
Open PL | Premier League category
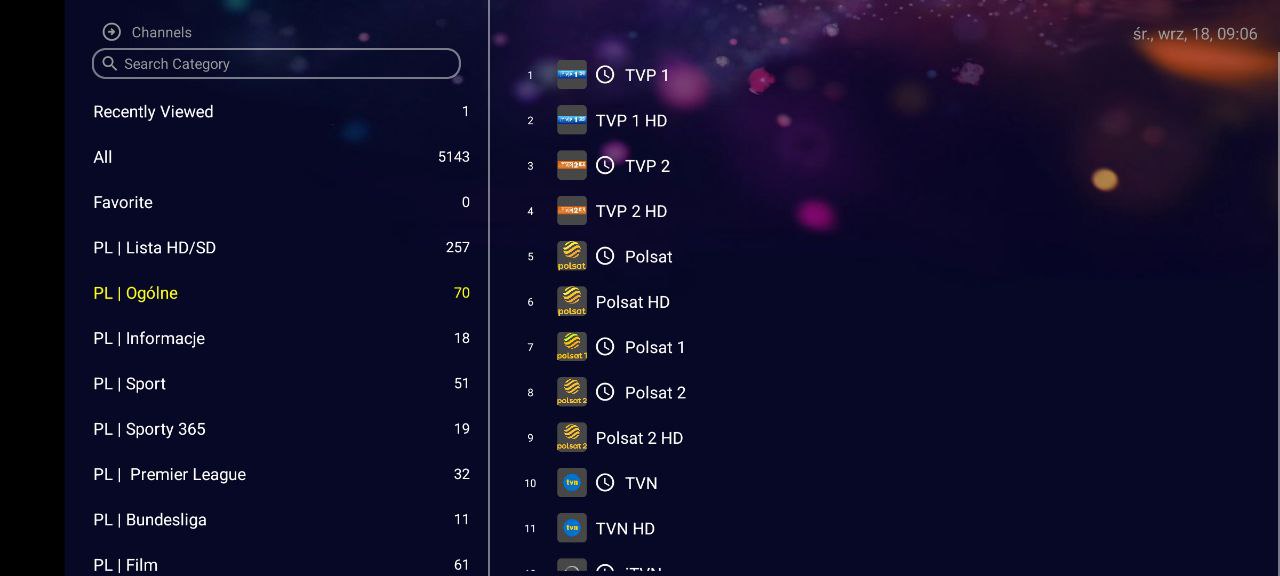170,474
